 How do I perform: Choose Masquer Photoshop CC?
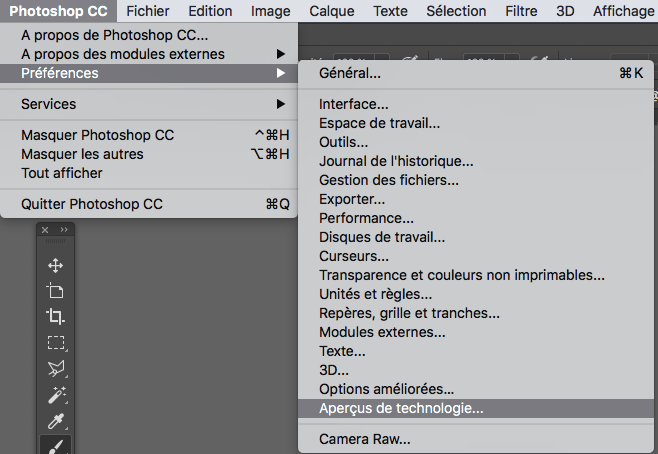pyautogui.click(x=149, y=135)
